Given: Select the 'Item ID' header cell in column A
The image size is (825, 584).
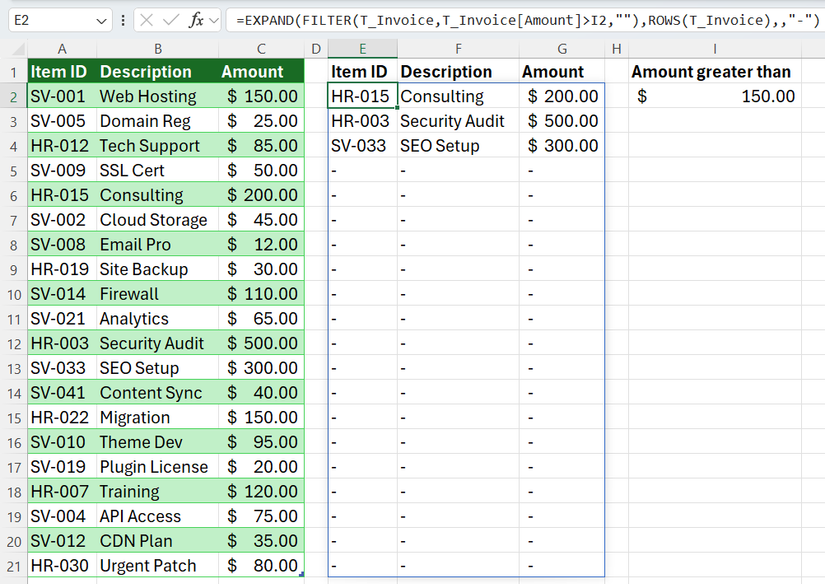Looking at the screenshot, I should click(61, 71).
